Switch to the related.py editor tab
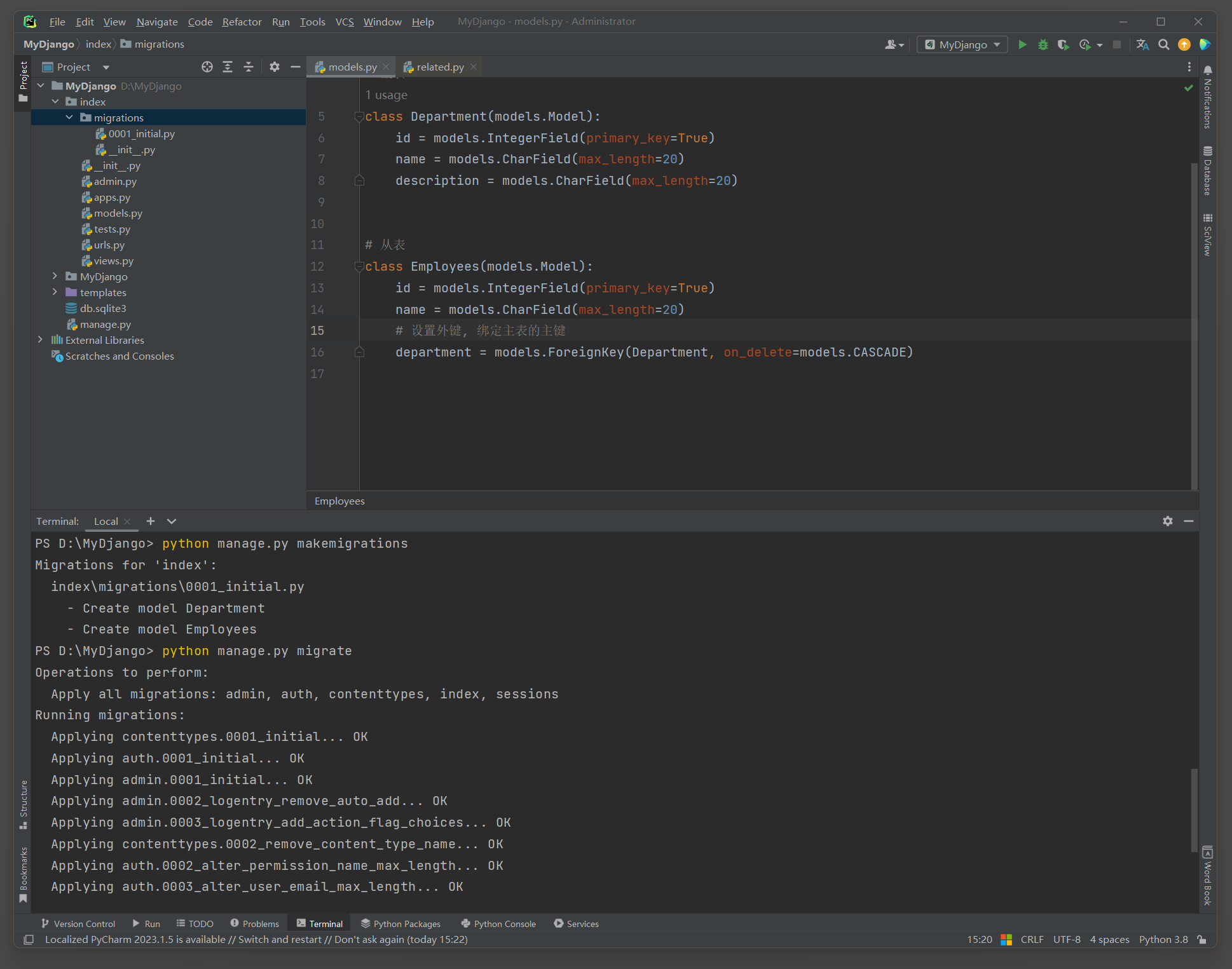Image resolution: width=1232 pixels, height=969 pixels. 440,67
